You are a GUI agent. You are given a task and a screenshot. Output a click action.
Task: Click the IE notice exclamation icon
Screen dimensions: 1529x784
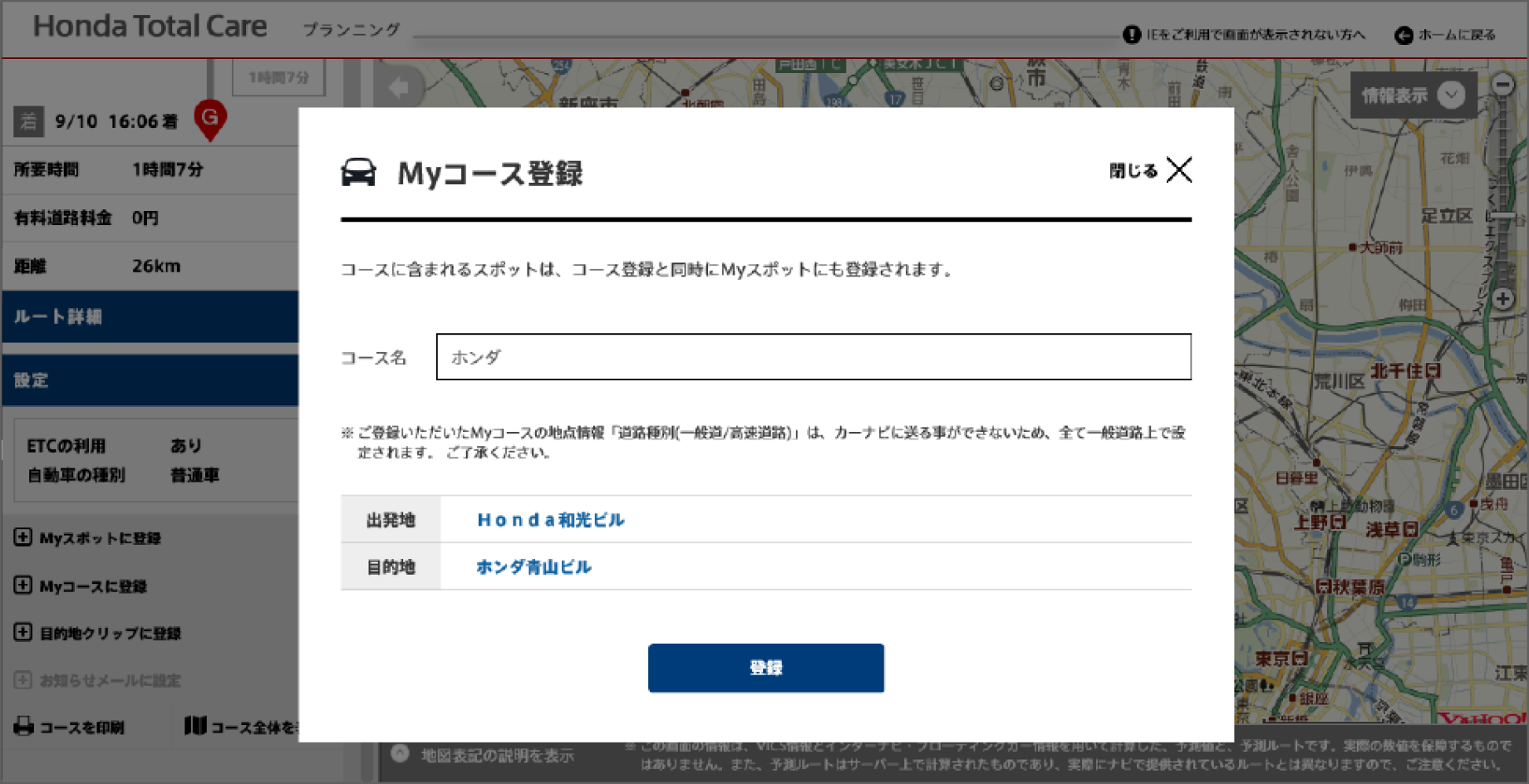tap(1131, 35)
